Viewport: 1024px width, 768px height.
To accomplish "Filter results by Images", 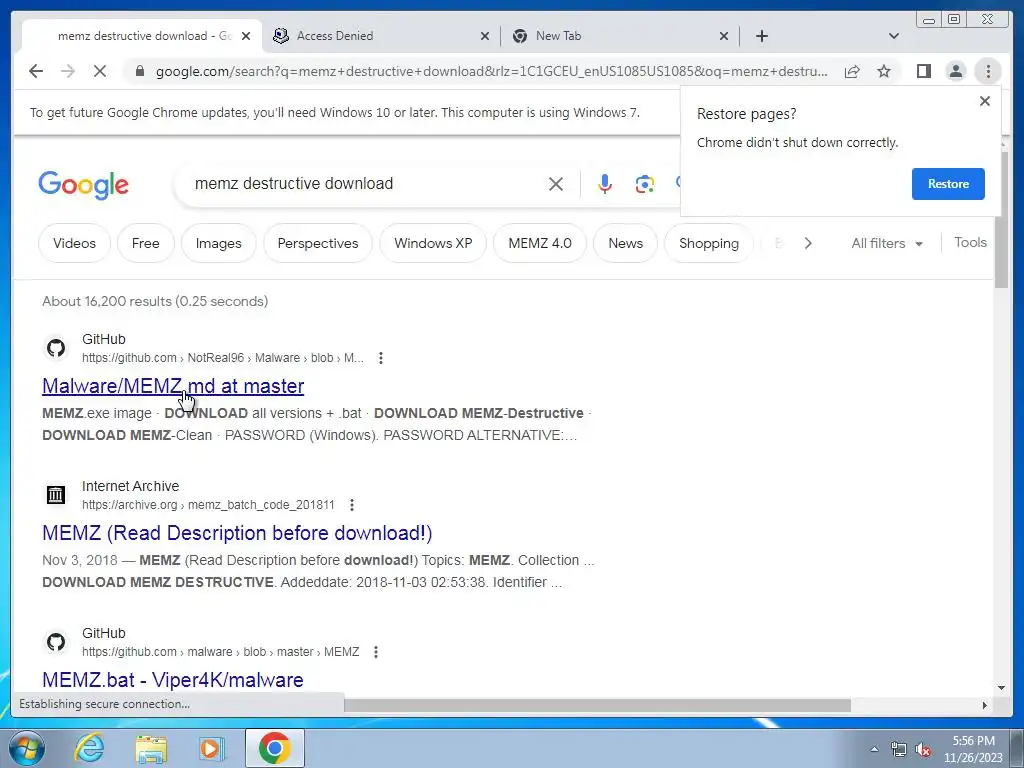I will click(x=219, y=243).
